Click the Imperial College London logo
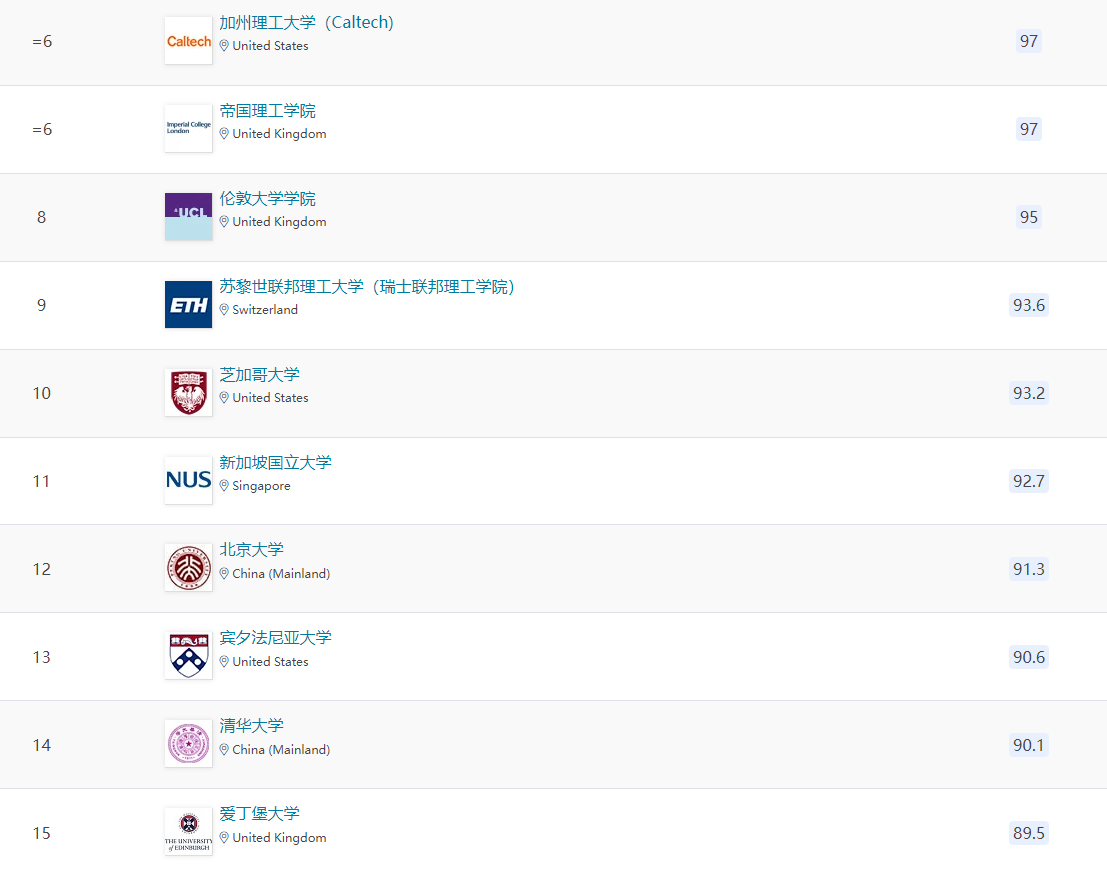The width and height of the screenshot is (1107, 876). click(x=189, y=128)
